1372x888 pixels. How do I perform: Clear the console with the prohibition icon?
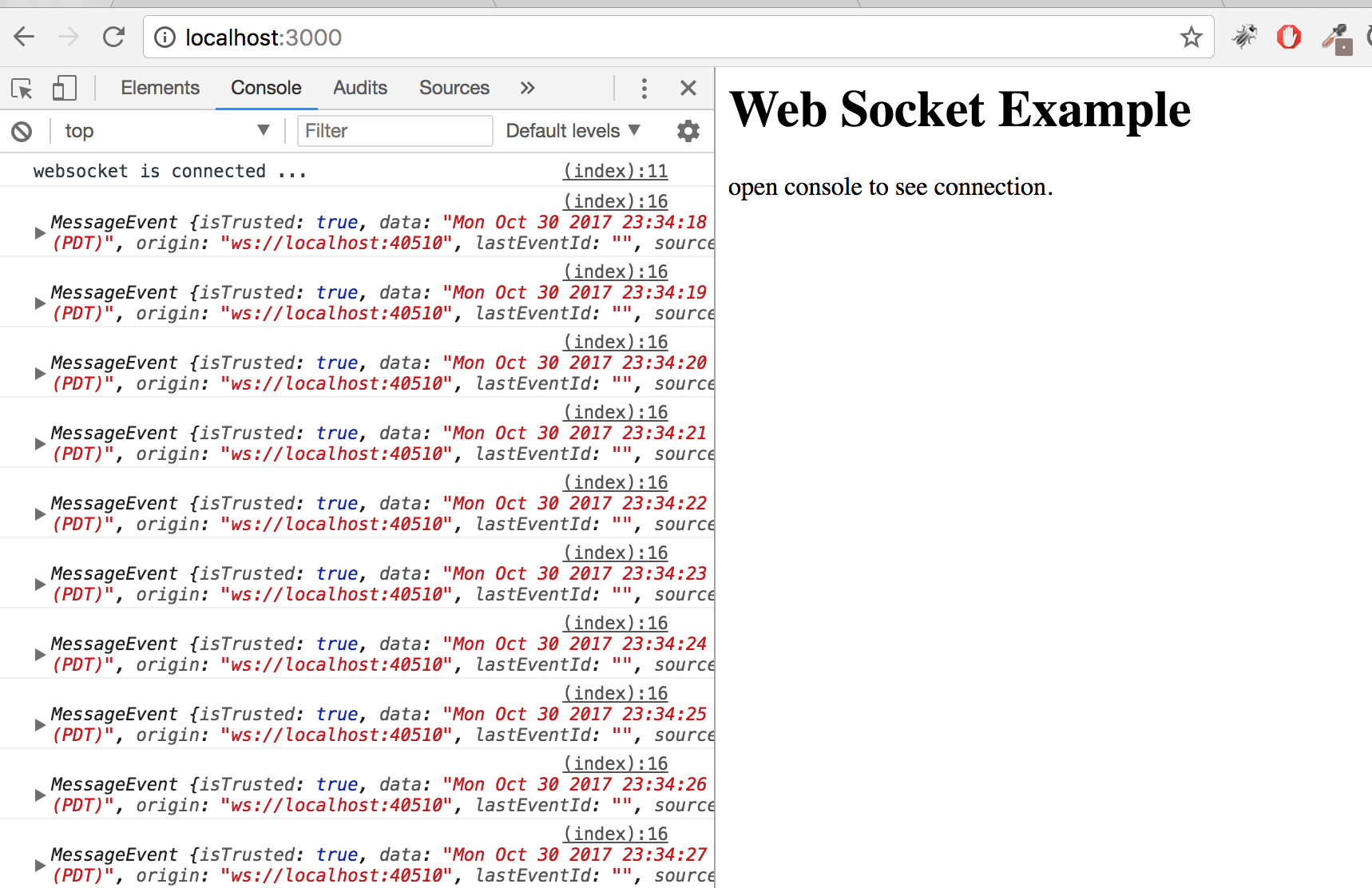(x=21, y=131)
